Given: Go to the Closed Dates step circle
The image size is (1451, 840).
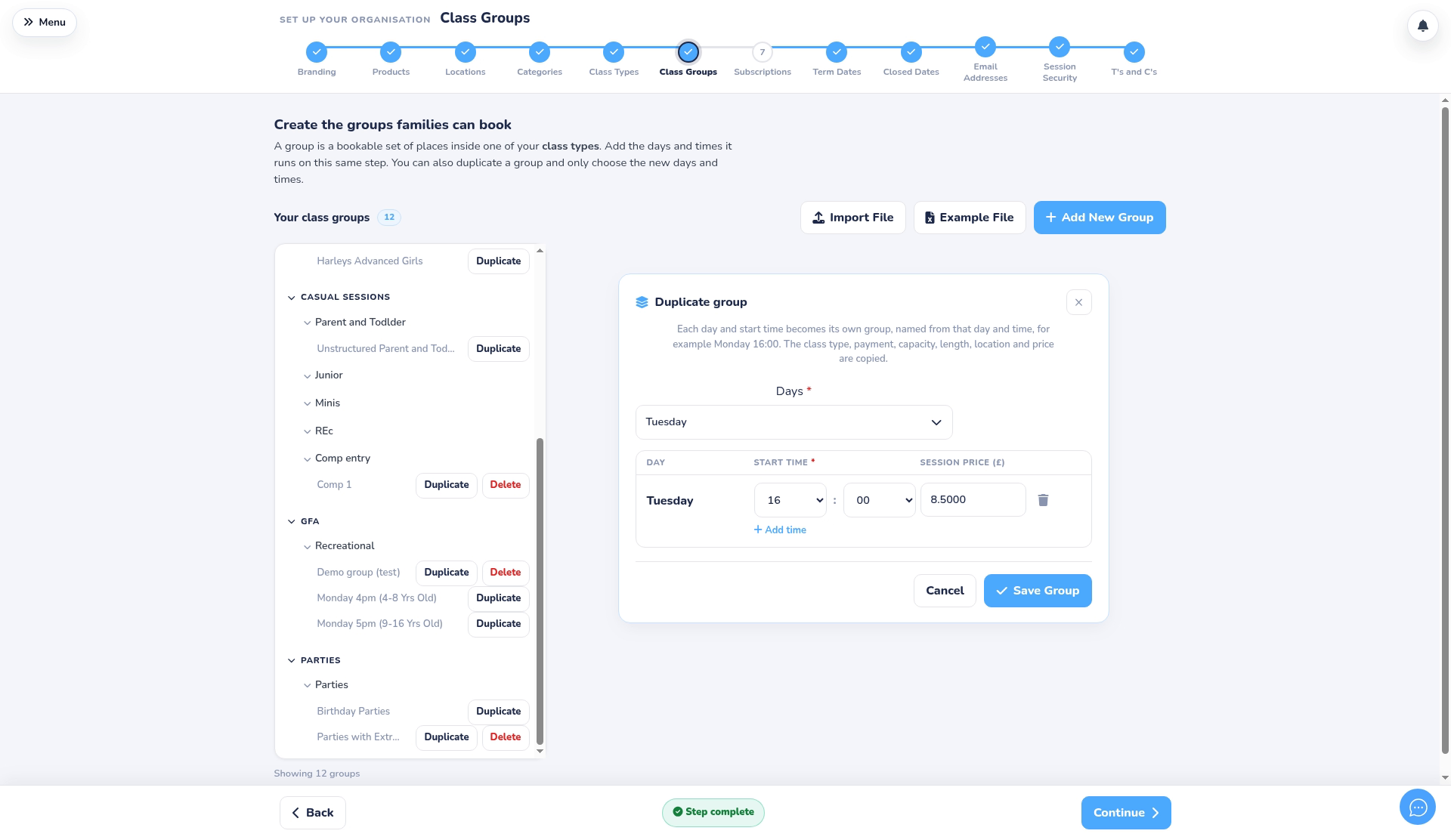Looking at the screenshot, I should pyautogui.click(x=911, y=52).
